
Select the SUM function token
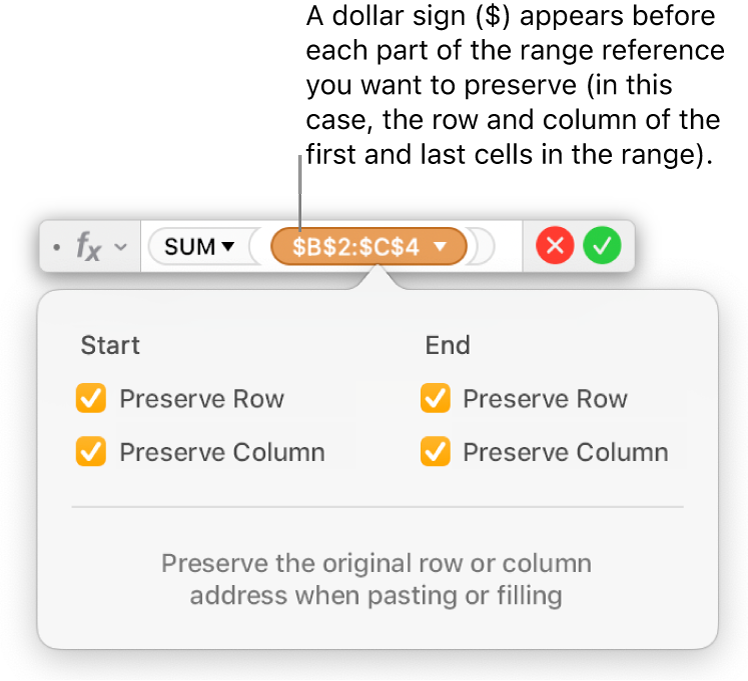coord(190,246)
